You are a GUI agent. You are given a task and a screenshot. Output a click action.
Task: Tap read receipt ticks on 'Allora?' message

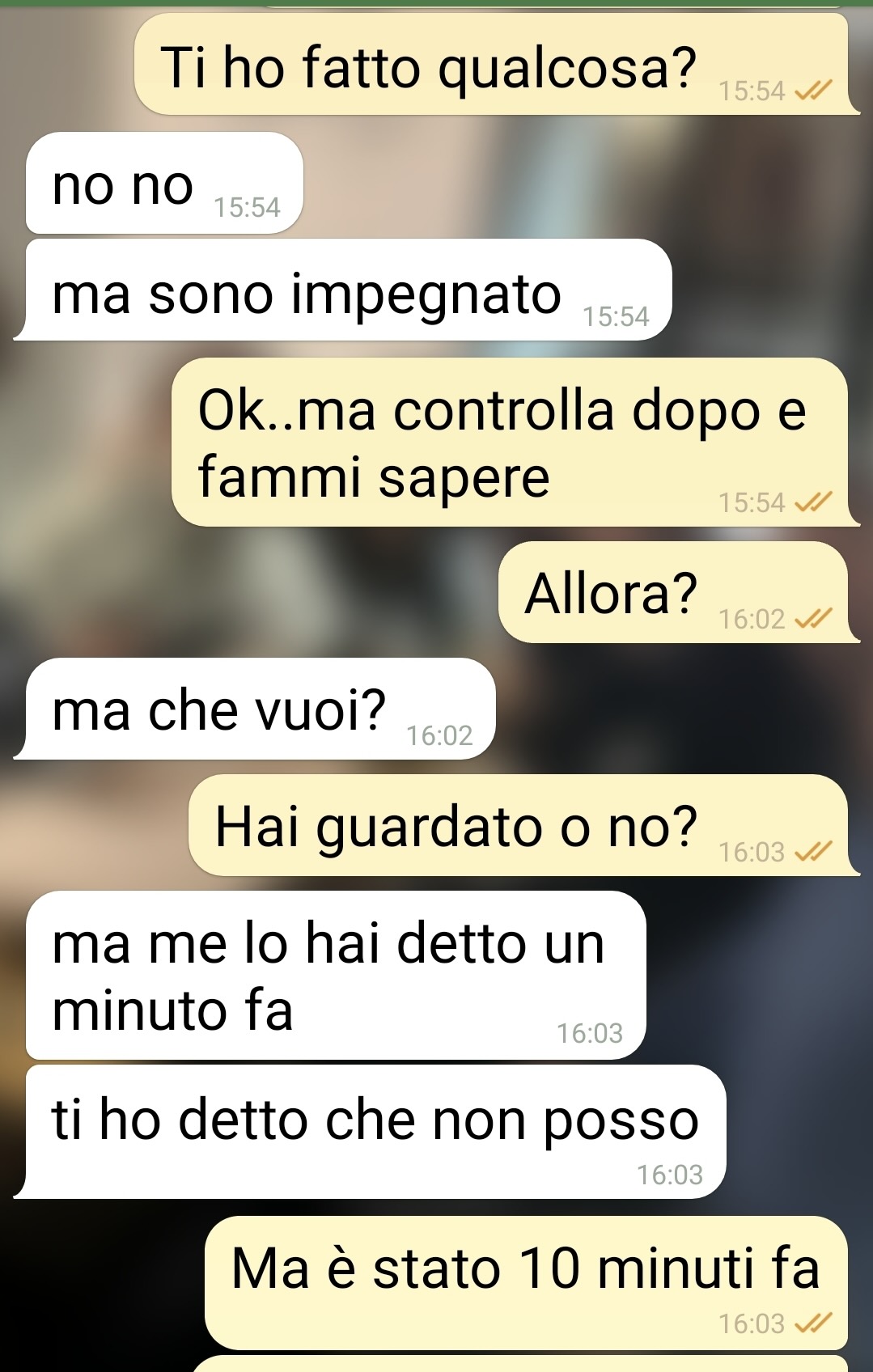click(x=812, y=620)
